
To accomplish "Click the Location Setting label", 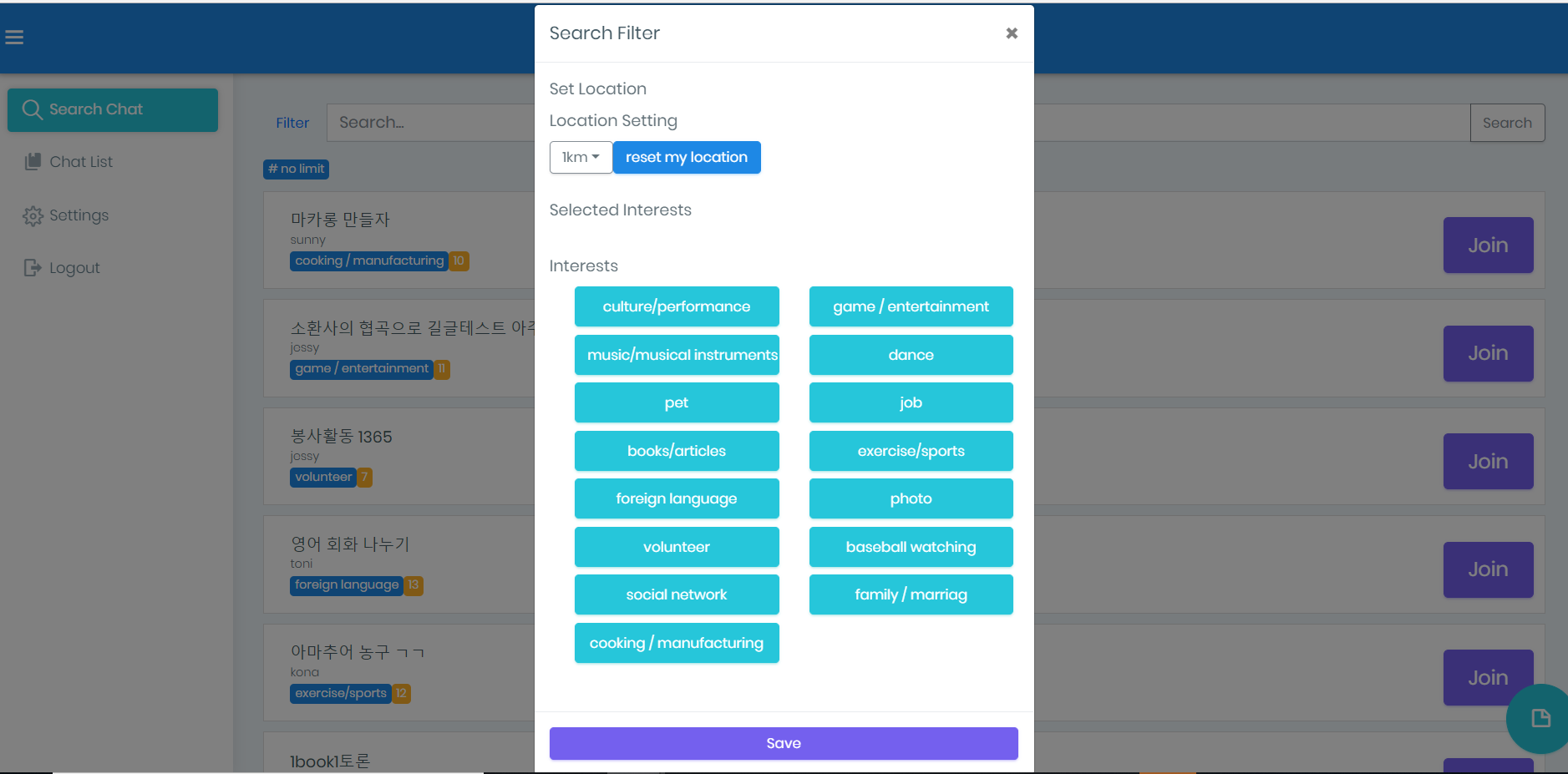I will pos(613,121).
